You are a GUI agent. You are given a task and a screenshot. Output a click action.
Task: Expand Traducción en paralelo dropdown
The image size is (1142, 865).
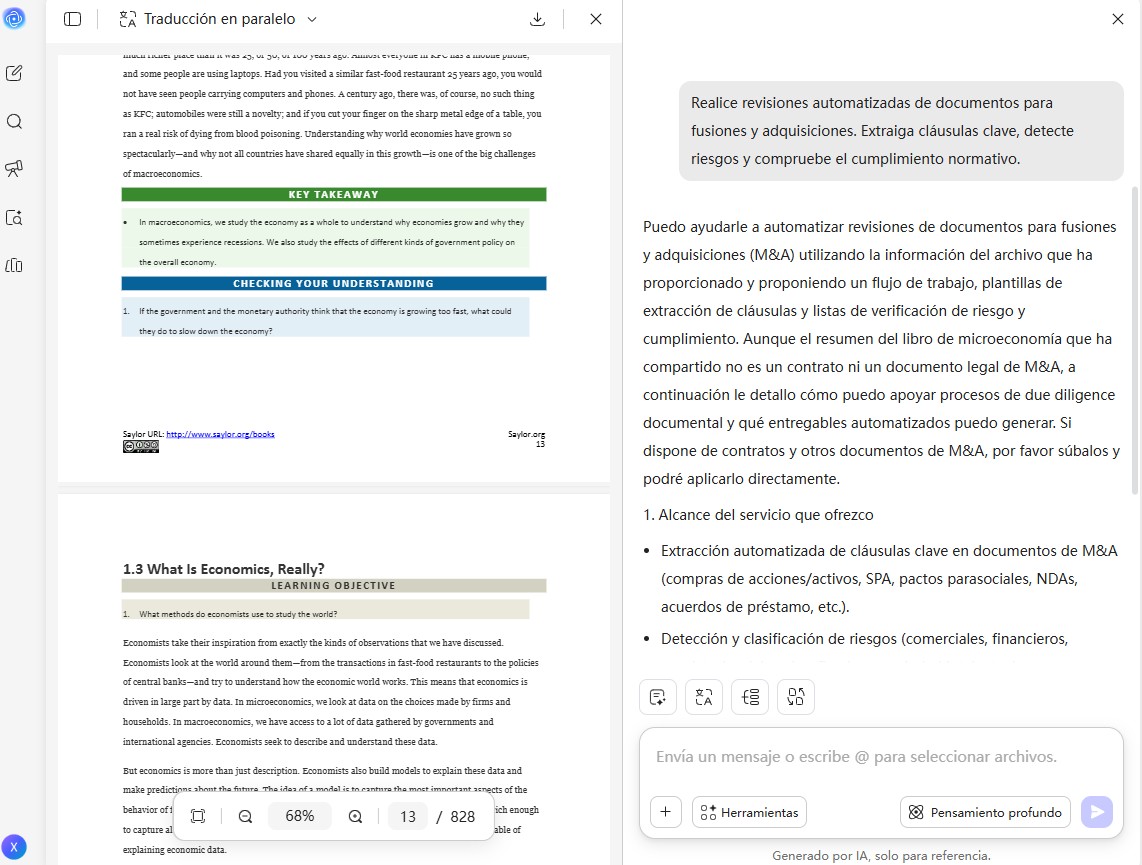point(312,20)
